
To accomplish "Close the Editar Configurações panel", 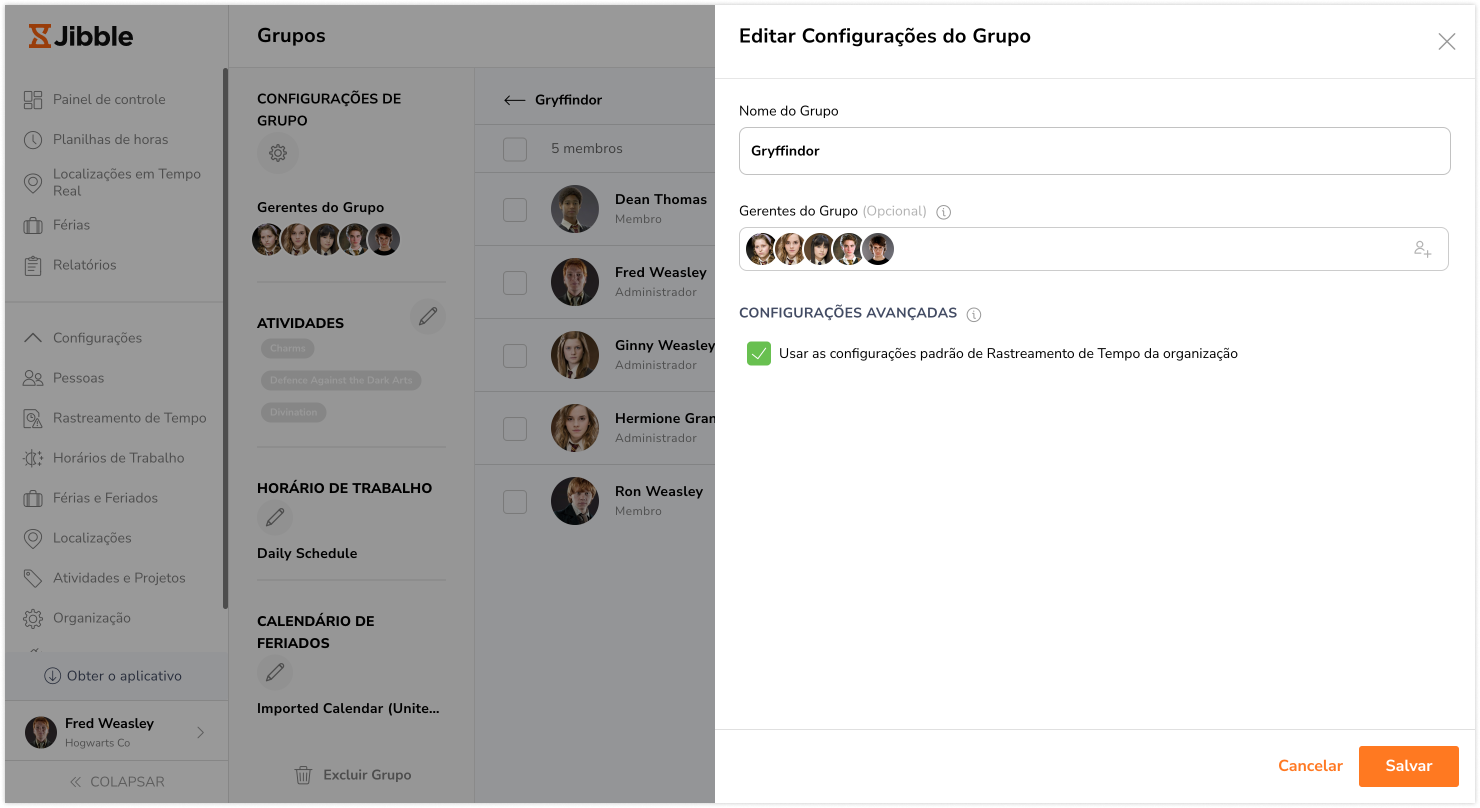I will click(x=1446, y=41).
